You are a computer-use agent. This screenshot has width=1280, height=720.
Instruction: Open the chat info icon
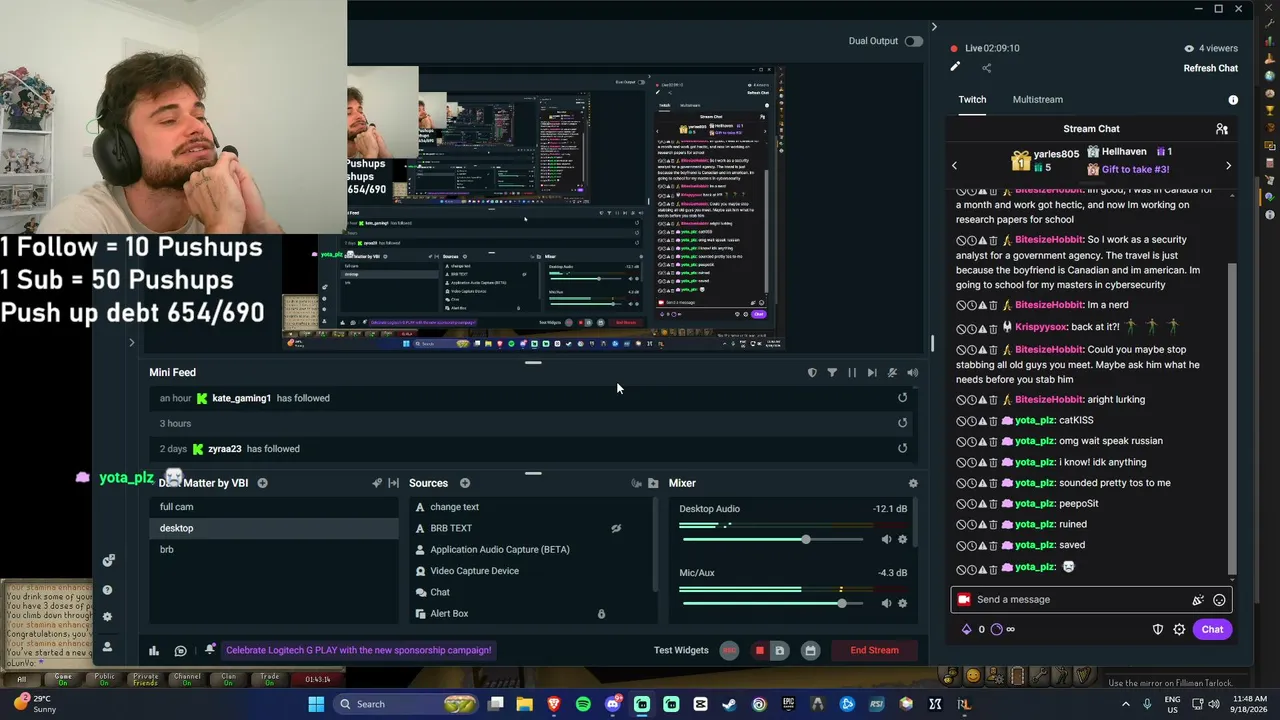pos(1233,100)
